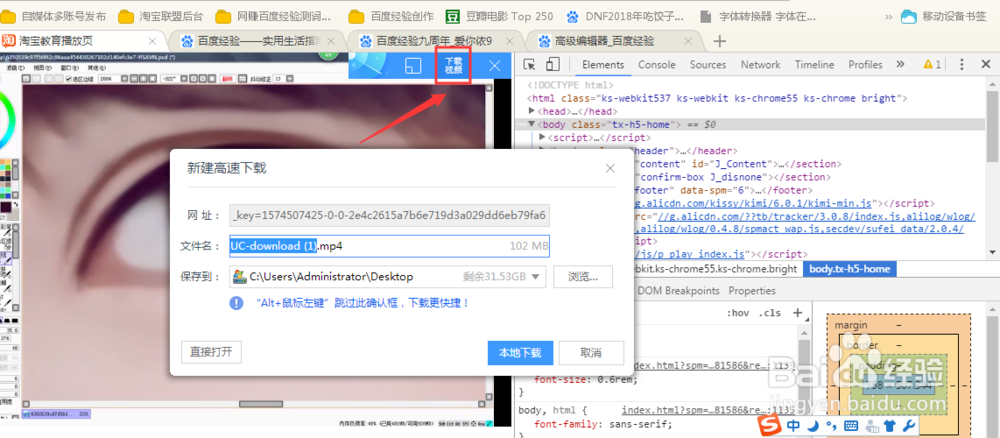Toggle the :hov element state button
Image resolution: width=1000 pixels, height=438 pixels.
pyautogui.click(x=737, y=313)
